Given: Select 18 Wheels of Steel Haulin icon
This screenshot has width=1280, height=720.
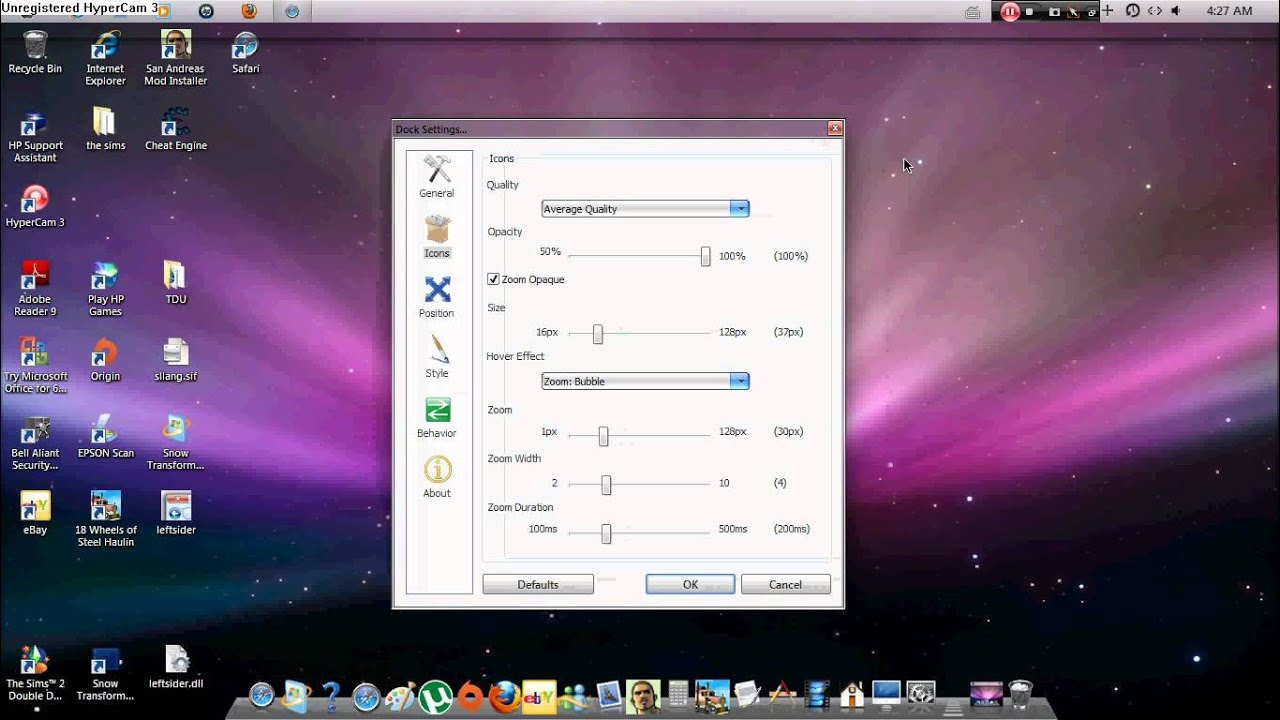Looking at the screenshot, I should click(105, 520).
